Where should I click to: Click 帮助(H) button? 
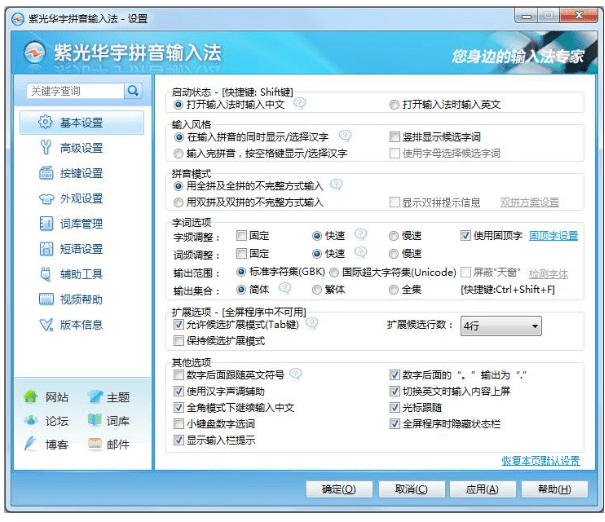click(x=555, y=489)
